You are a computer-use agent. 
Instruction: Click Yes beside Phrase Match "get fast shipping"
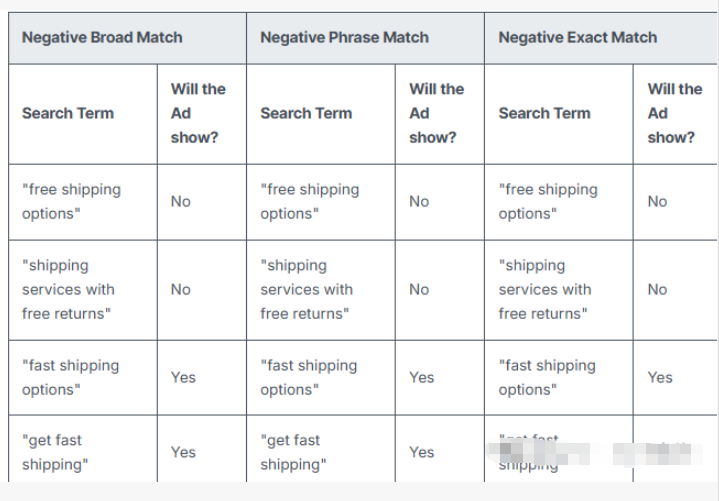[x=422, y=452]
